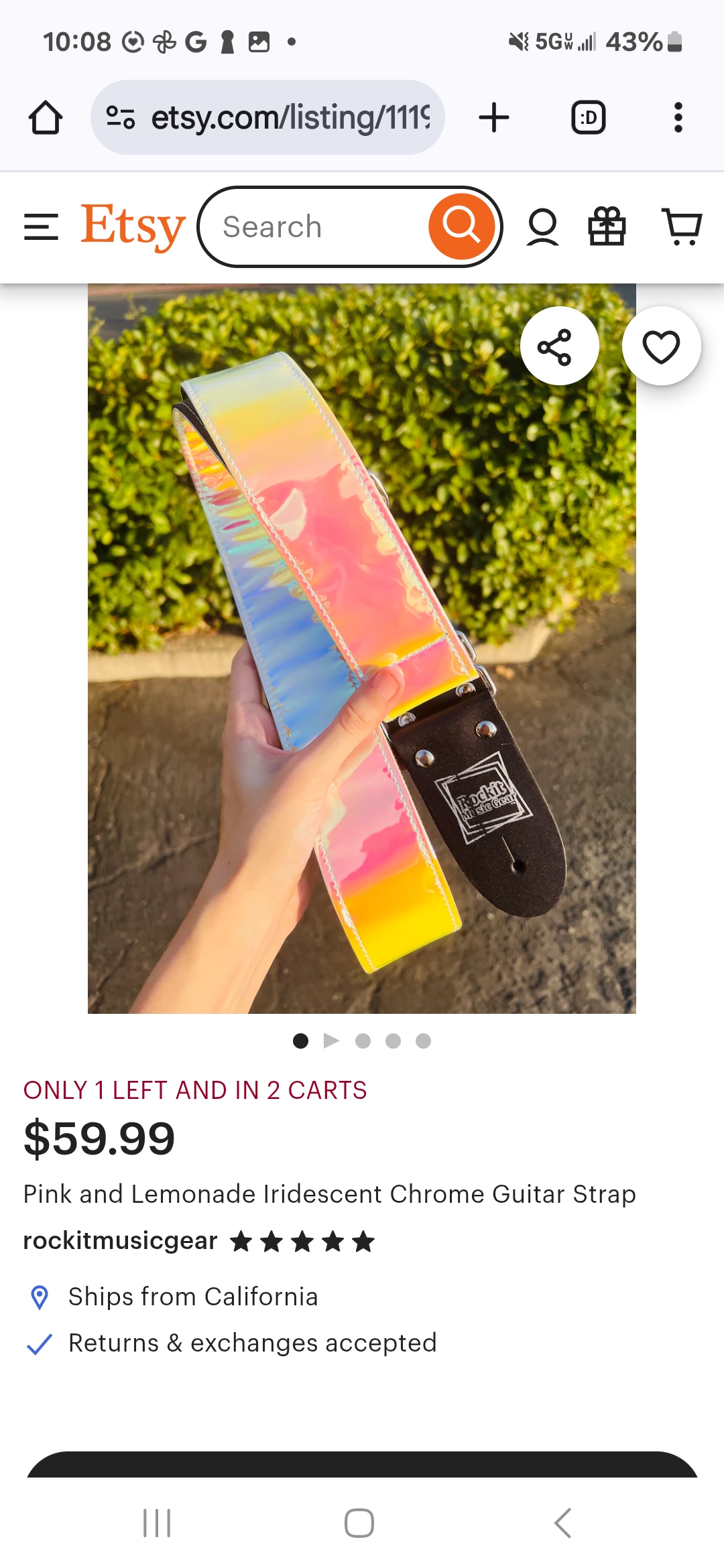Open browser three-dot overflow menu
Screen dimensions: 724x1568
tap(678, 118)
